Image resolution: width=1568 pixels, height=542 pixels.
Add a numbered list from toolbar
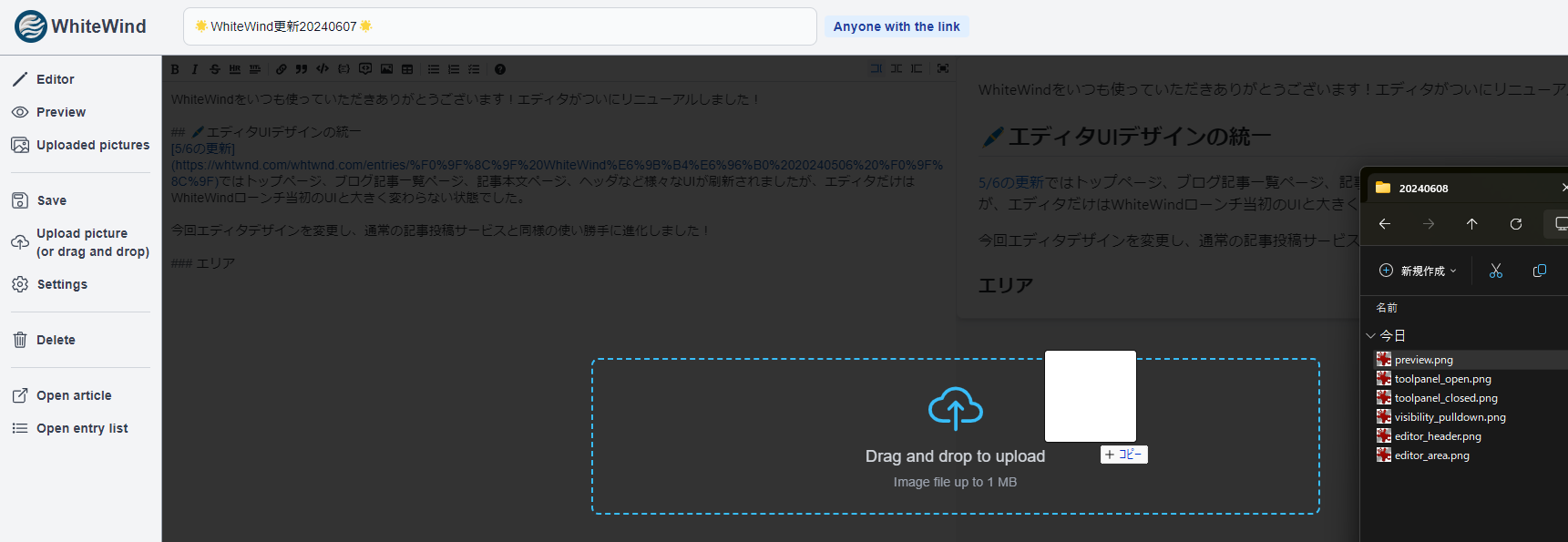point(454,69)
